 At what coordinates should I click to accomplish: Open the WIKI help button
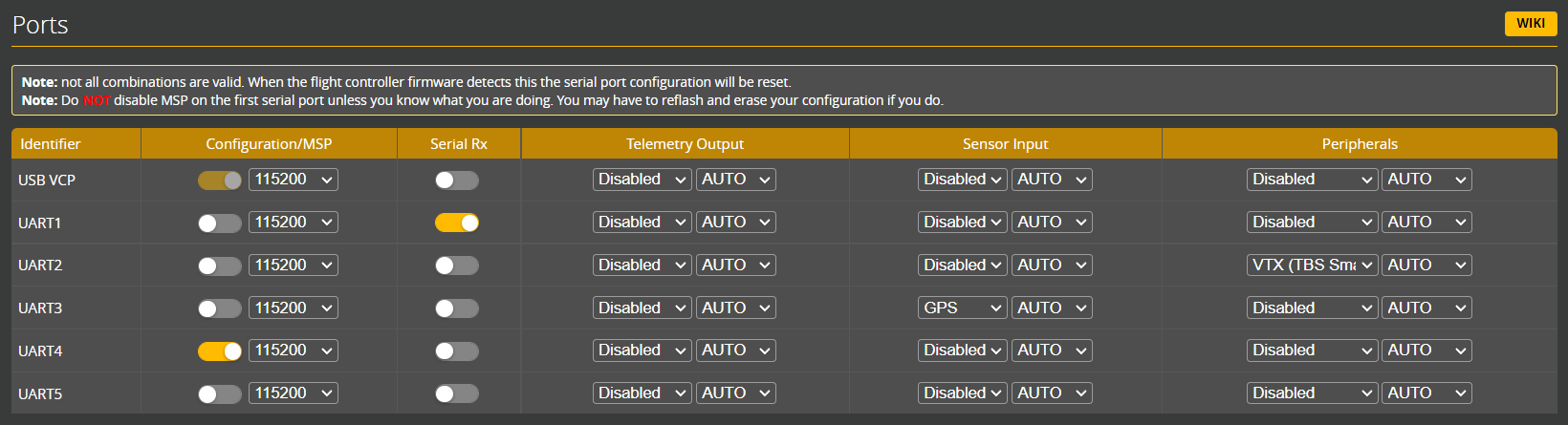click(x=1530, y=23)
